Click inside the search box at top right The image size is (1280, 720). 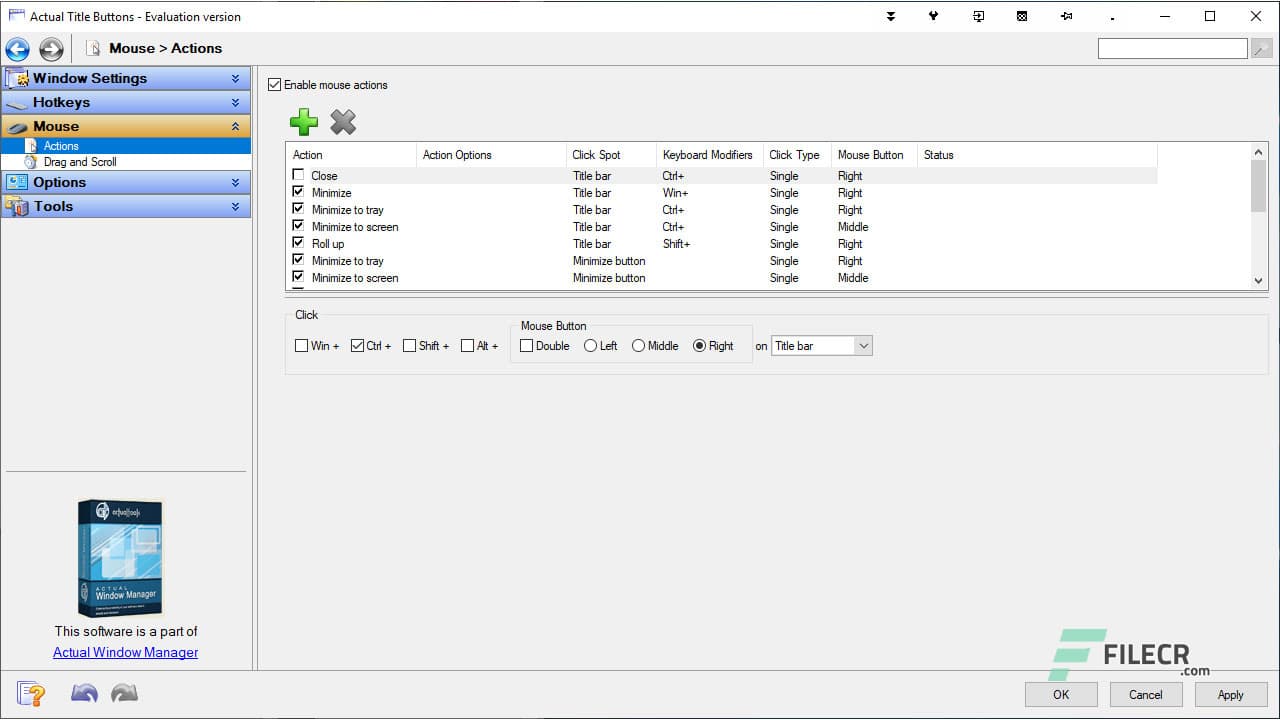(x=1172, y=47)
